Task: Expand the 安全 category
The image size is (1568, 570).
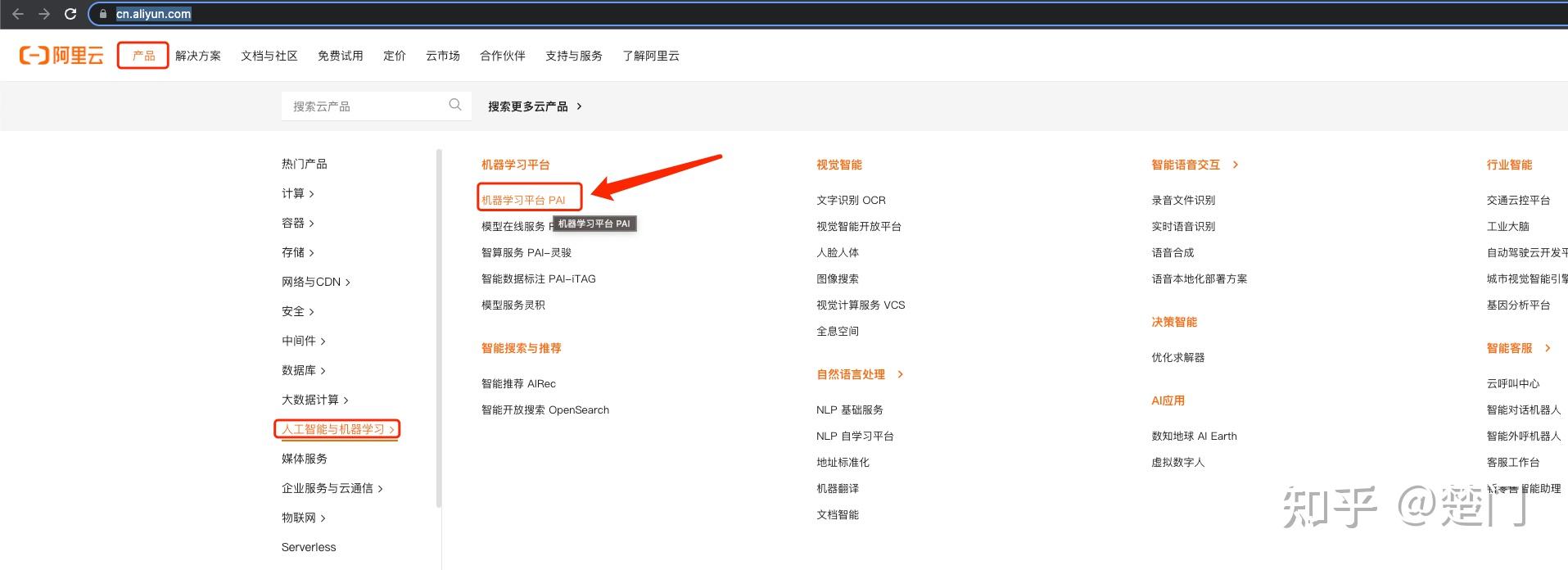Action: click(x=298, y=311)
